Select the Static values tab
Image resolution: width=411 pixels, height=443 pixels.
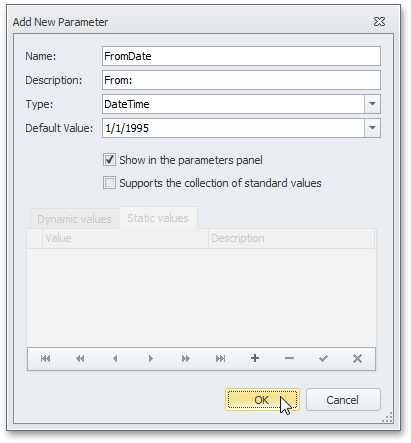tap(158, 218)
